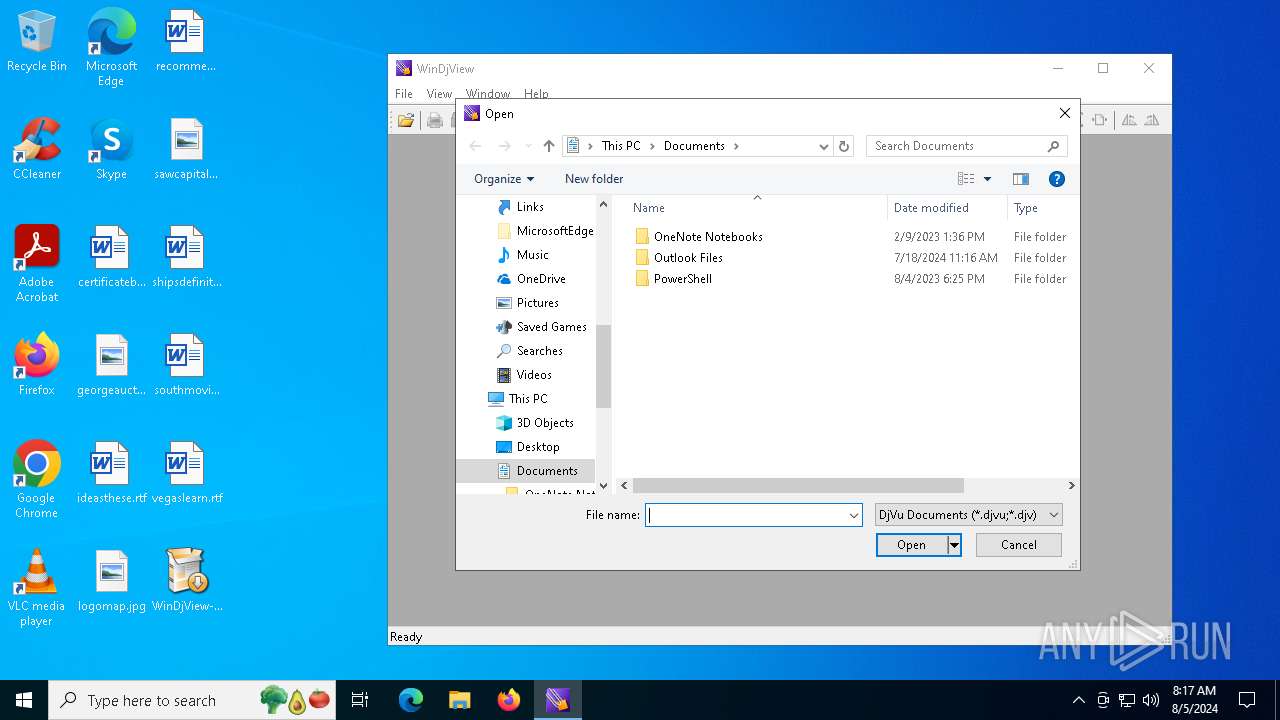
Task: Click the Cancel button
Action: 1019,545
